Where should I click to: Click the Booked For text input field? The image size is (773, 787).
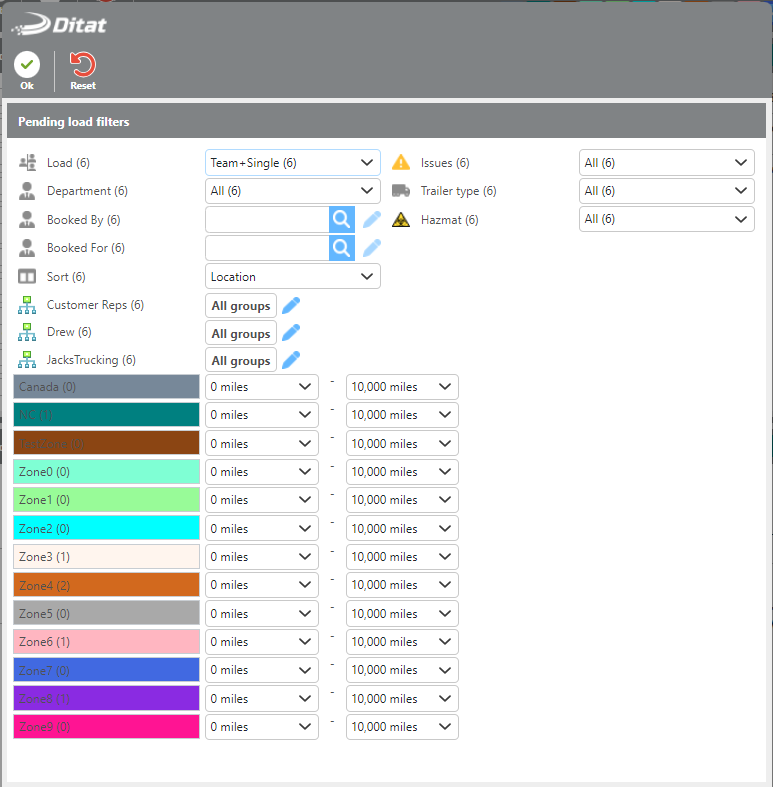click(267, 248)
